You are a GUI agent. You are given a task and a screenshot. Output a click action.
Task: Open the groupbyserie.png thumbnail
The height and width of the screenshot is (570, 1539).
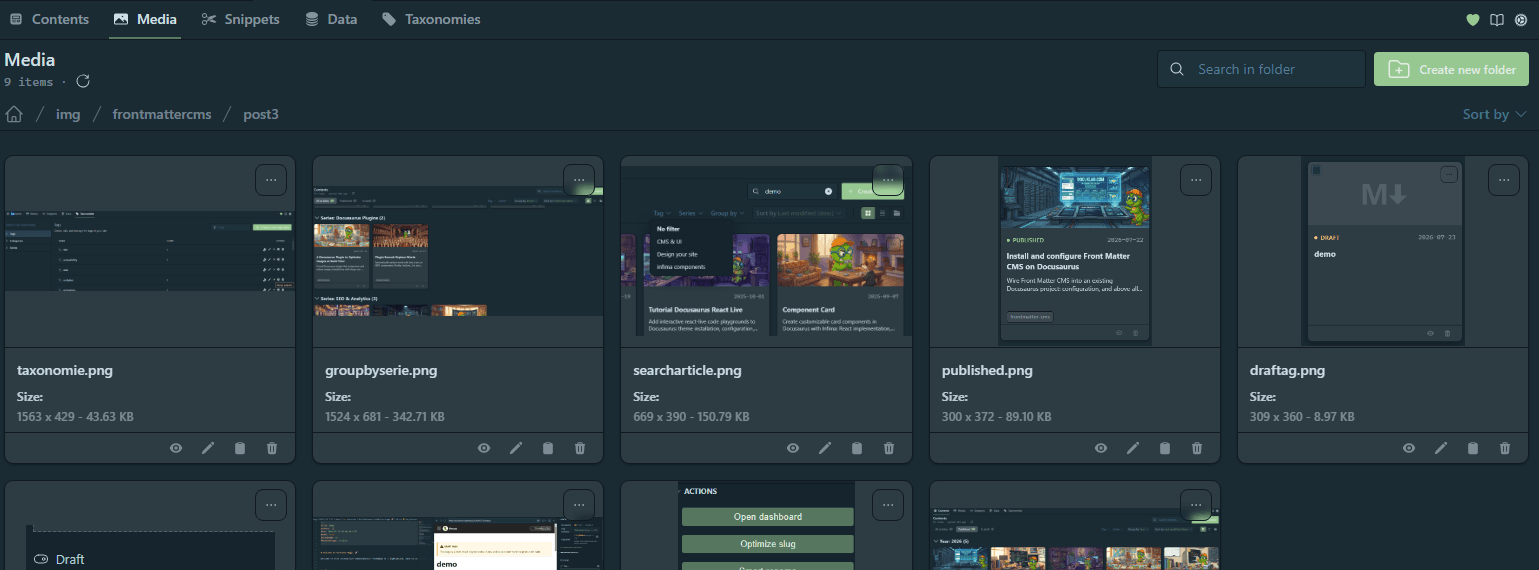(x=458, y=251)
